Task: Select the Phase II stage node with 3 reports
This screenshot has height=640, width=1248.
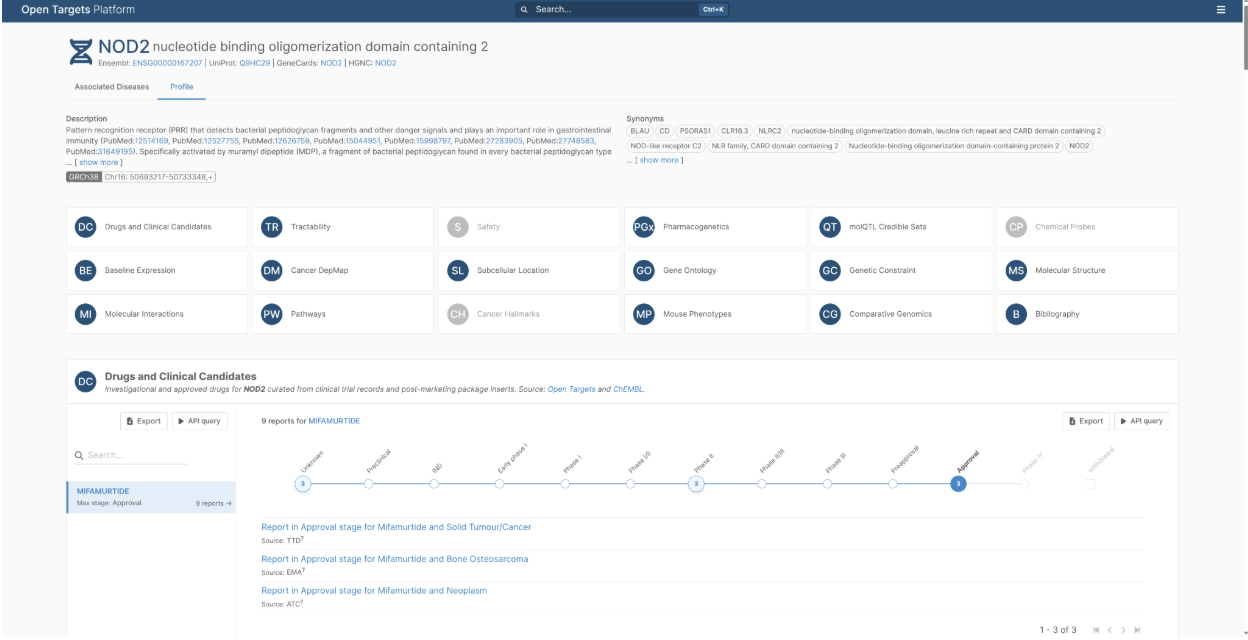Action: [x=696, y=484]
